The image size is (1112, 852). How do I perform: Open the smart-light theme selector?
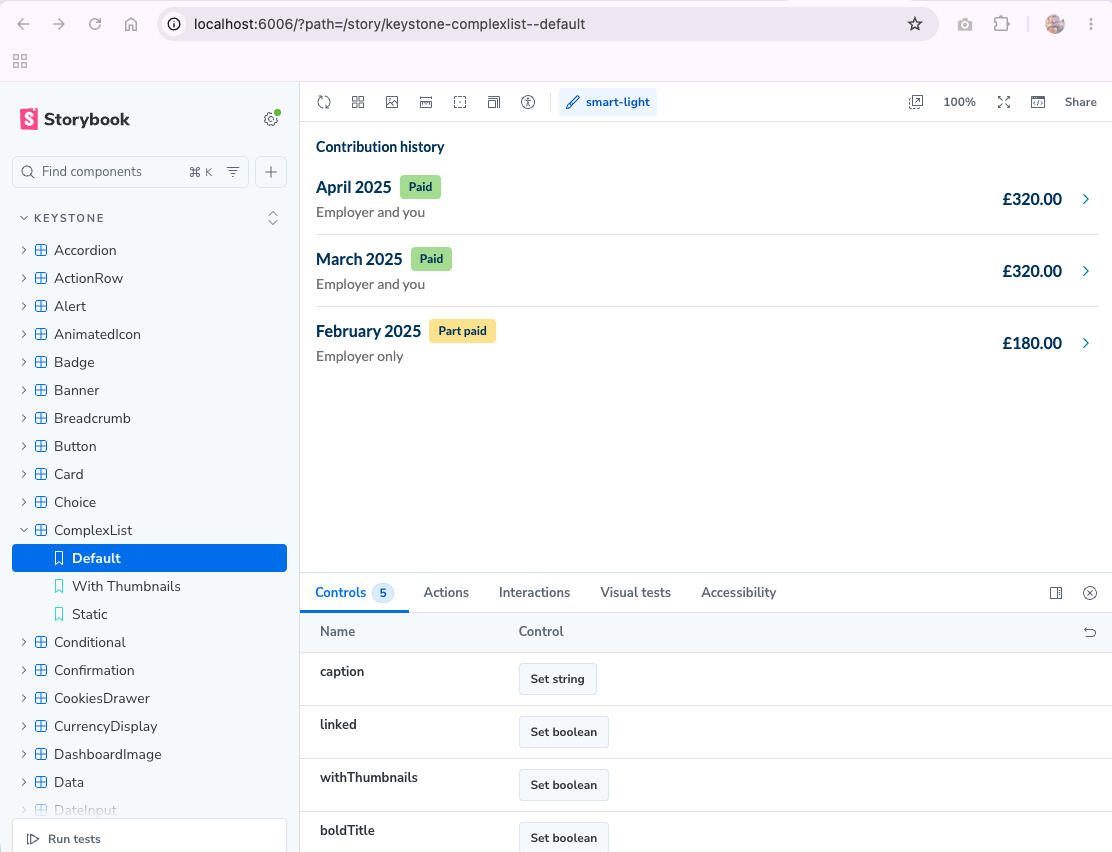(608, 102)
